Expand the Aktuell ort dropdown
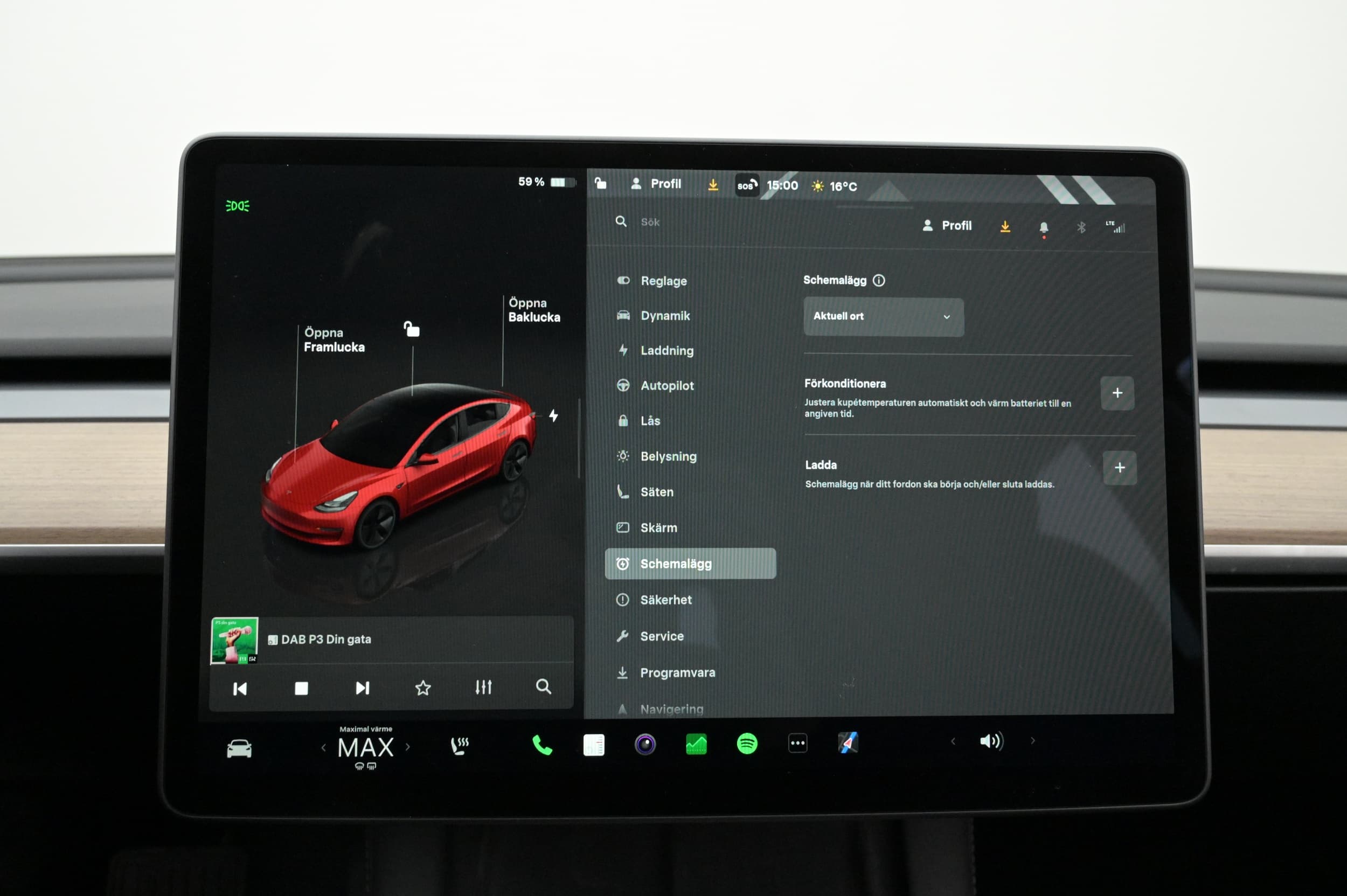 click(883, 317)
